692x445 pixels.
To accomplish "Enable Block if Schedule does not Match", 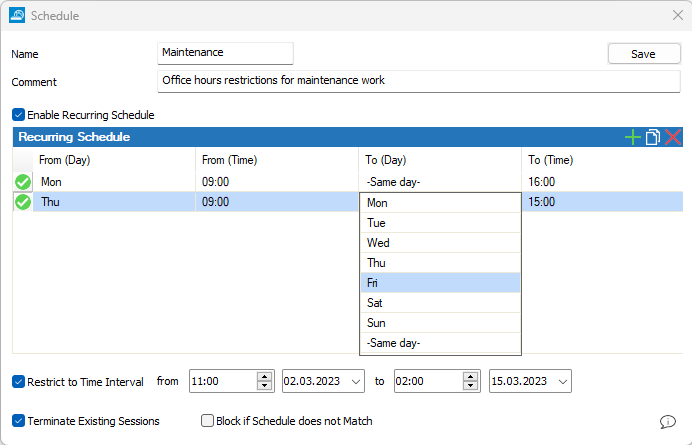I will (207, 421).
